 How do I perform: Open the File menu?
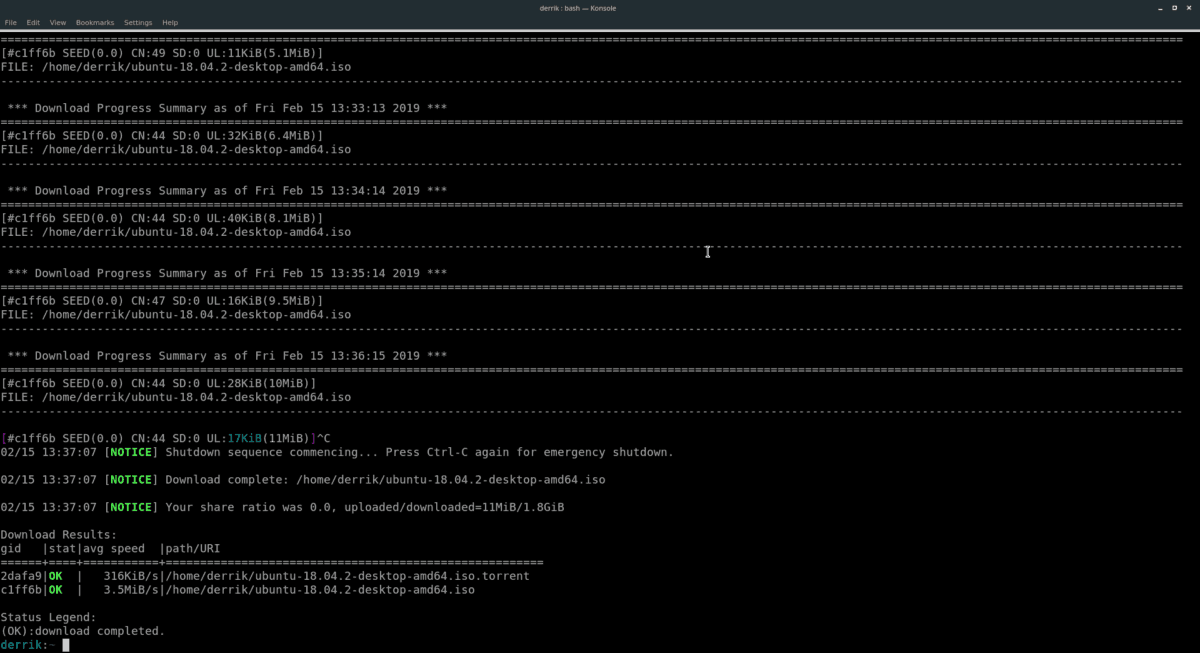10,22
